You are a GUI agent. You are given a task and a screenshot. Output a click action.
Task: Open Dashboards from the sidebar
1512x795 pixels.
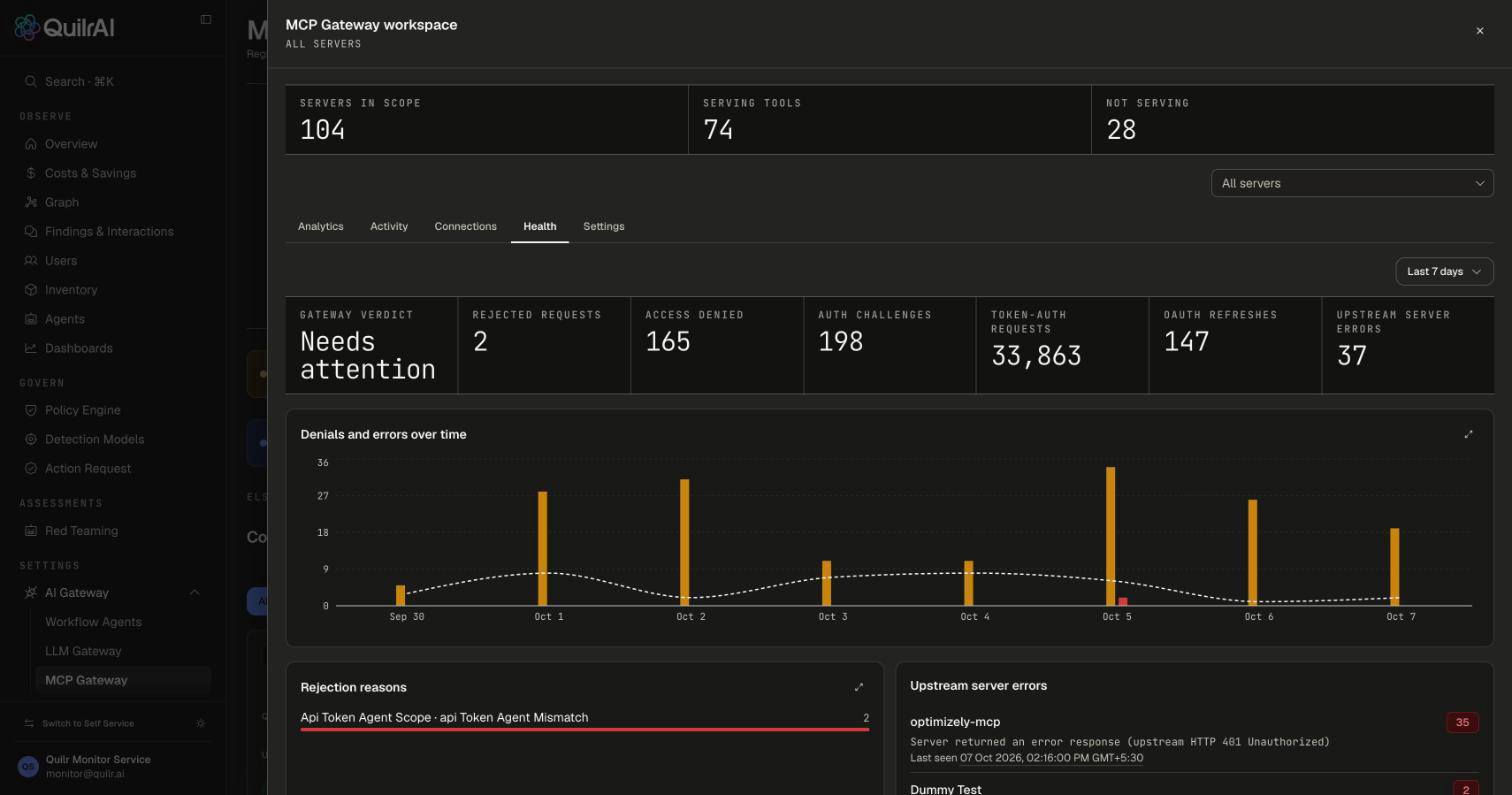tap(79, 348)
